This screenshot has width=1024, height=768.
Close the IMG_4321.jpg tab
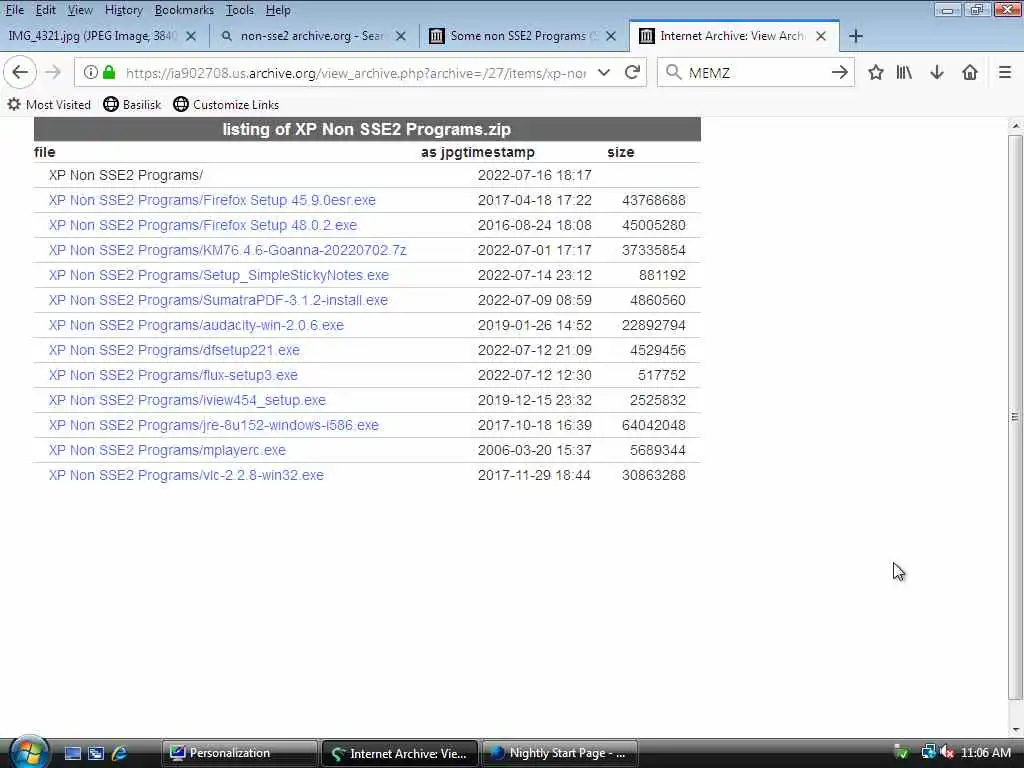click(x=191, y=37)
